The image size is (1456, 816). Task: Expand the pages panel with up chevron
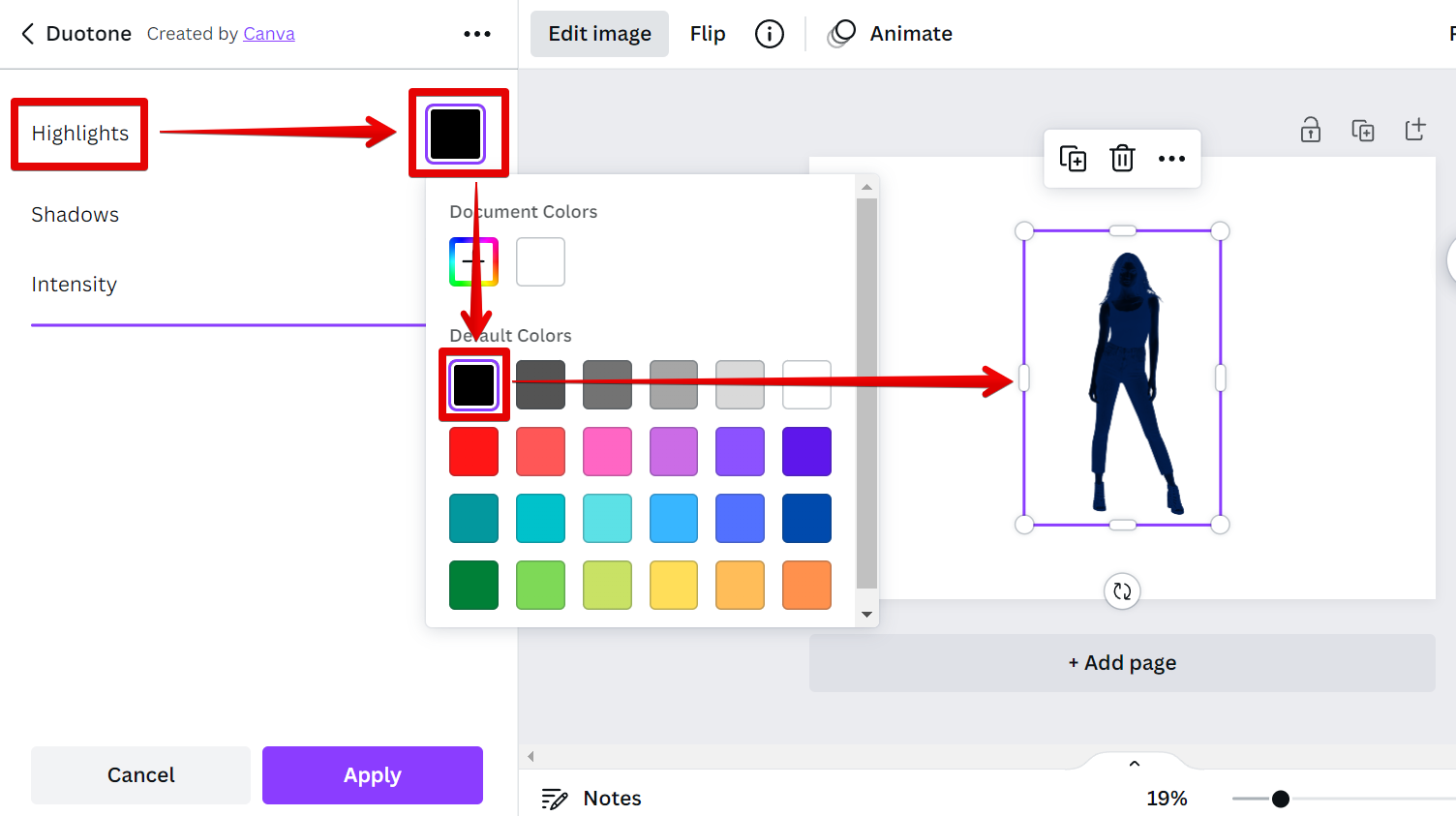1135,764
